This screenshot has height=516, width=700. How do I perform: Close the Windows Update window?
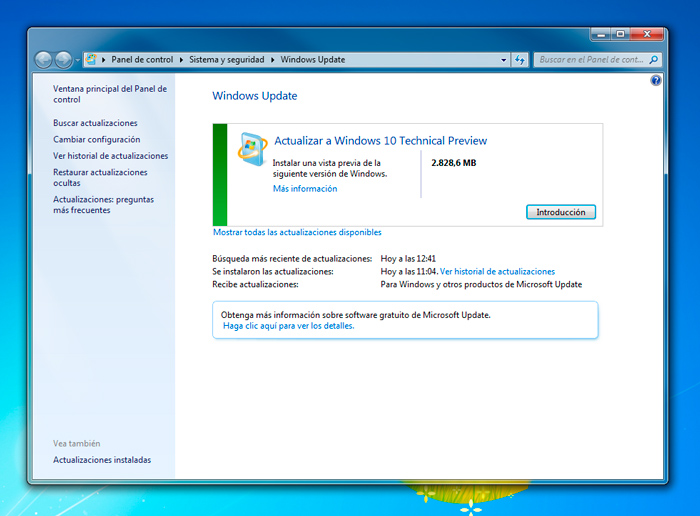click(x=647, y=34)
